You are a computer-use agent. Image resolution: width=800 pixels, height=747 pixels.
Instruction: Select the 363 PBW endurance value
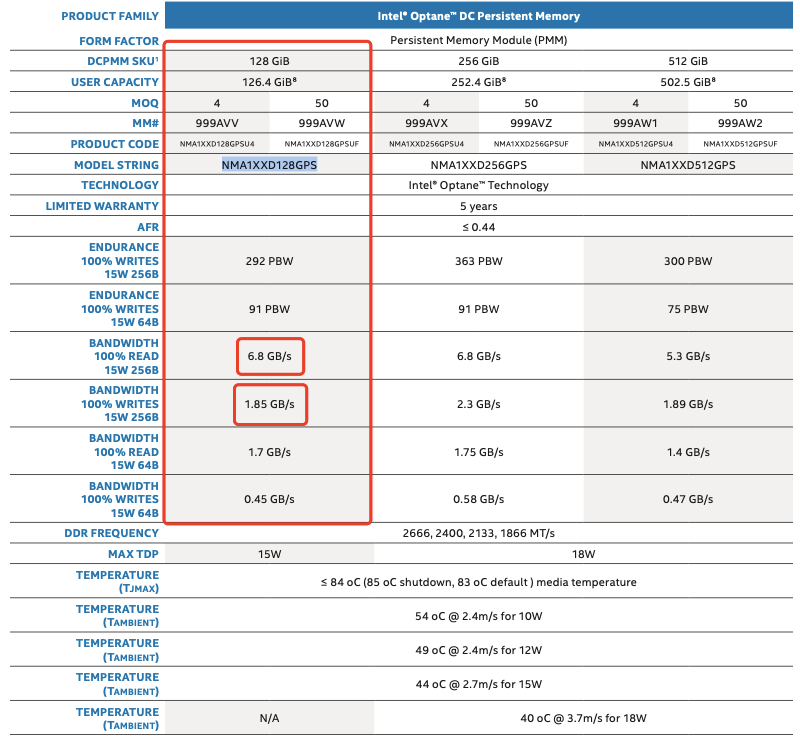(x=479, y=261)
